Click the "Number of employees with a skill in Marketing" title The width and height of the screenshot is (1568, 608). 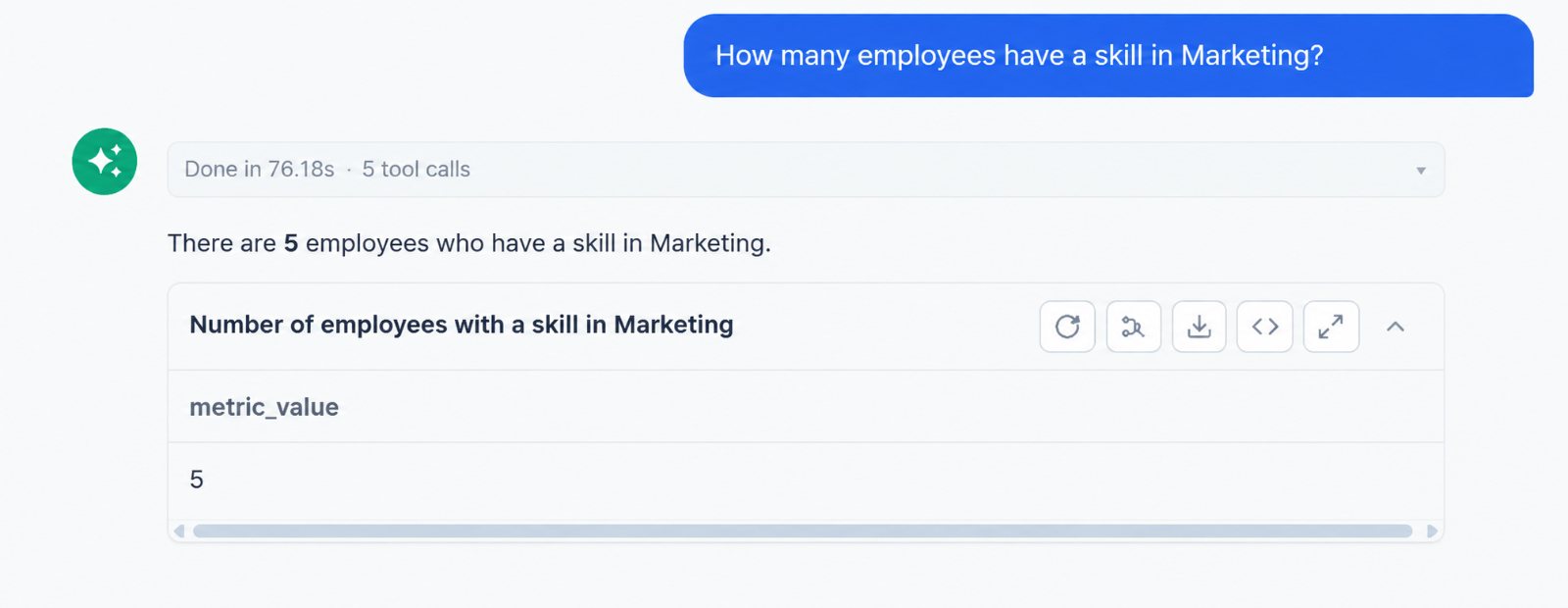click(462, 325)
